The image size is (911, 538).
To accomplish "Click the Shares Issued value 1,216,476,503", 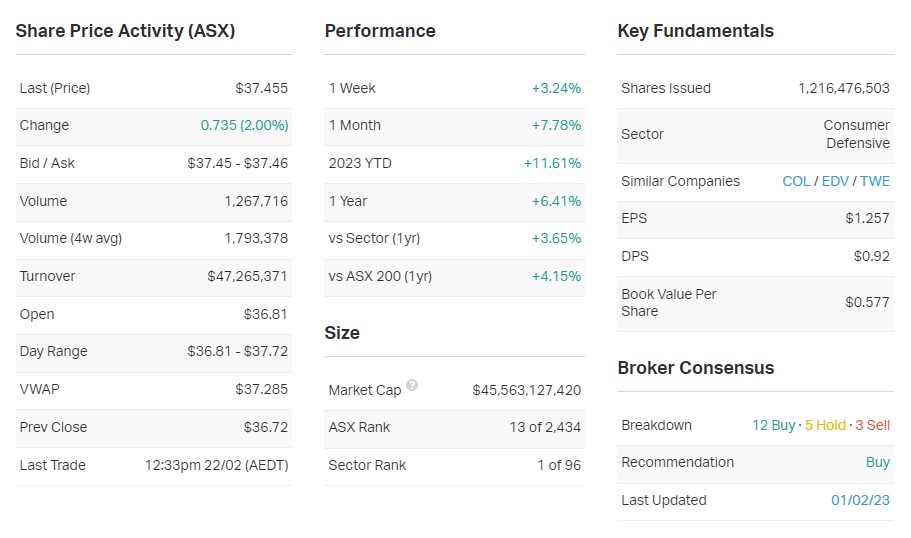I will pyautogui.click(x=843, y=88).
